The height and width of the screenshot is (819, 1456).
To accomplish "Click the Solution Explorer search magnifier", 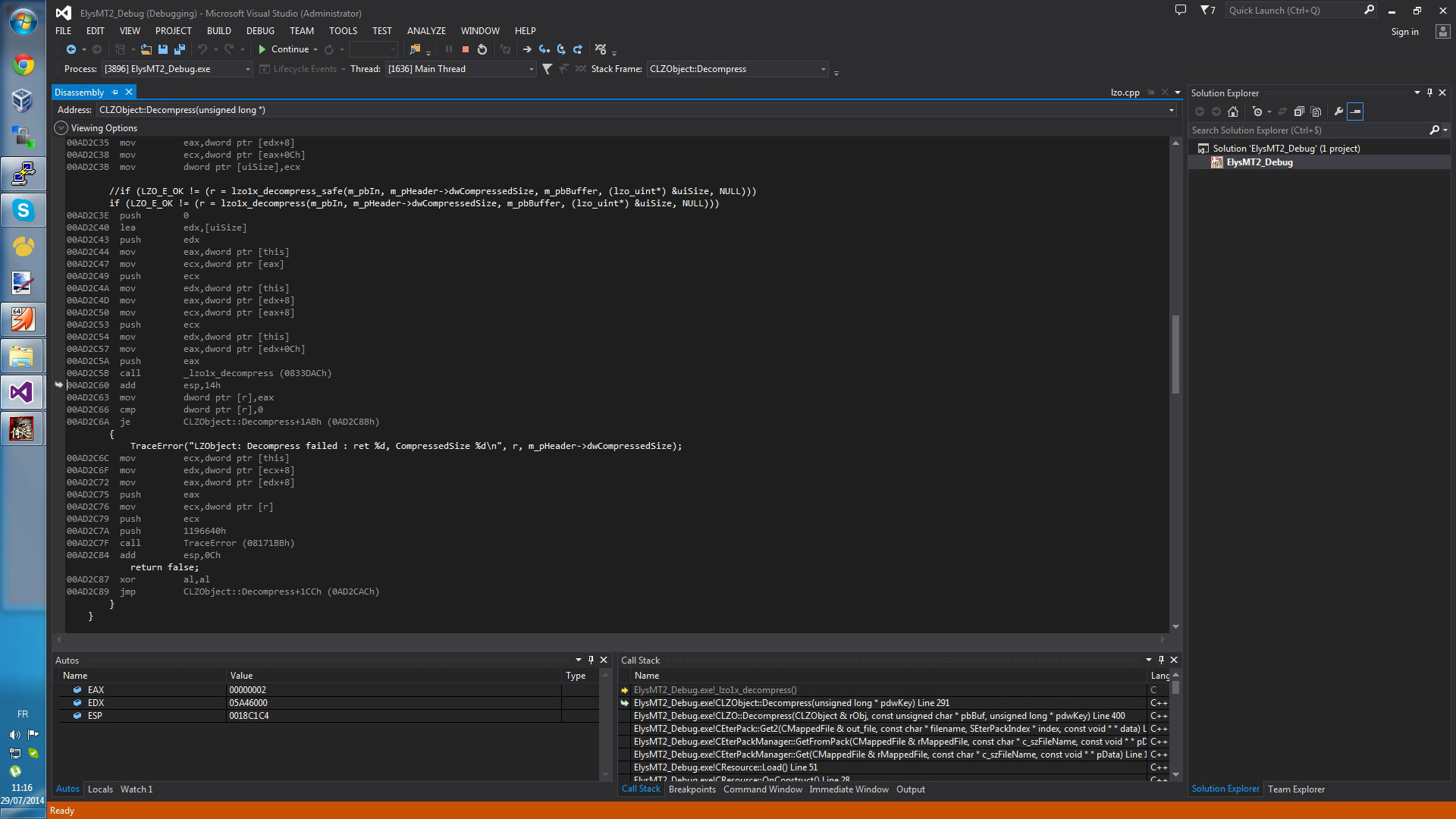I will point(1434,130).
